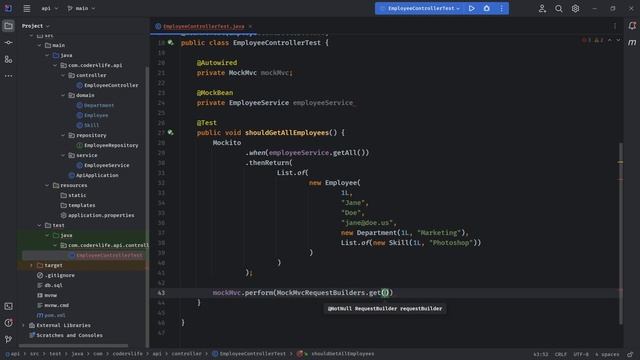Open the Problems tool window
The image size is (640, 360).
(8, 323)
